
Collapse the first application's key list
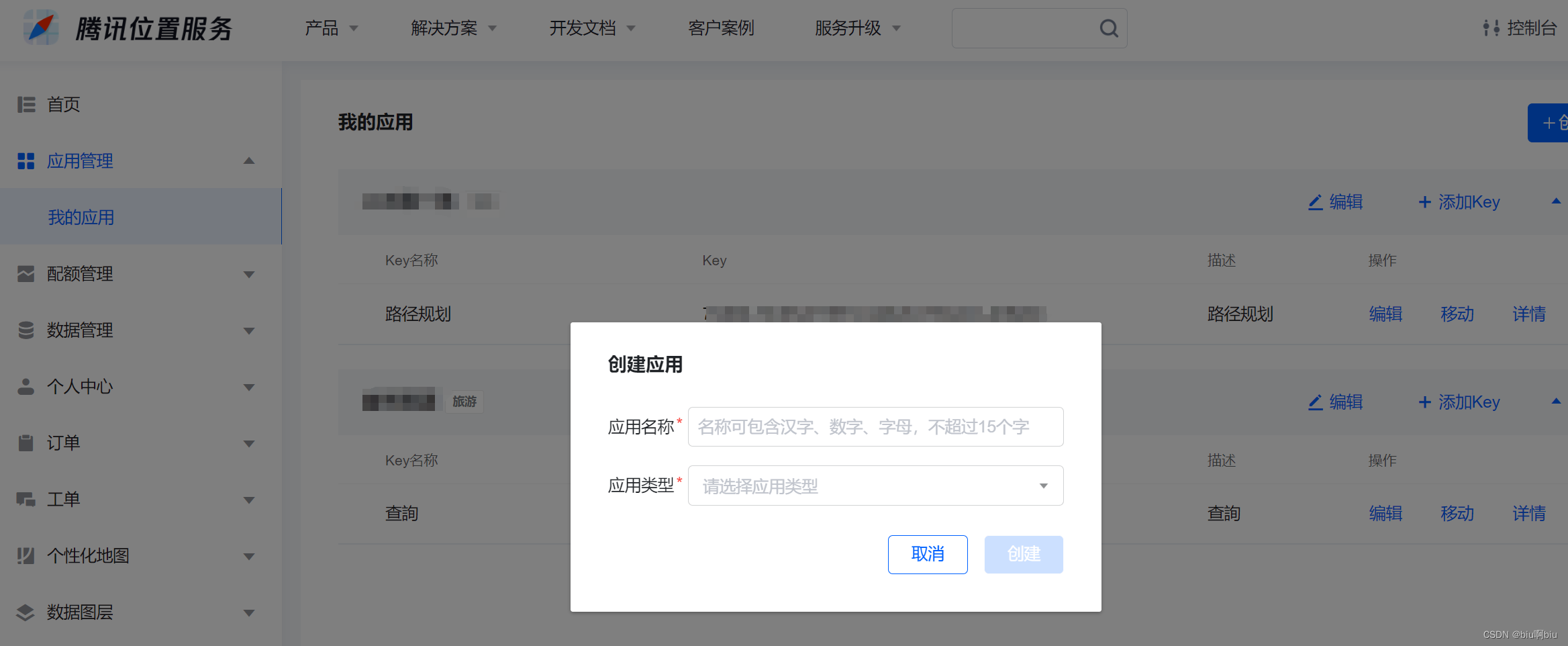[1556, 201]
